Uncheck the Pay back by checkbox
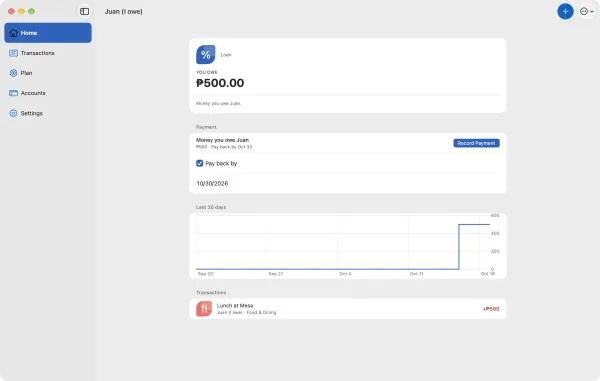 199,163
